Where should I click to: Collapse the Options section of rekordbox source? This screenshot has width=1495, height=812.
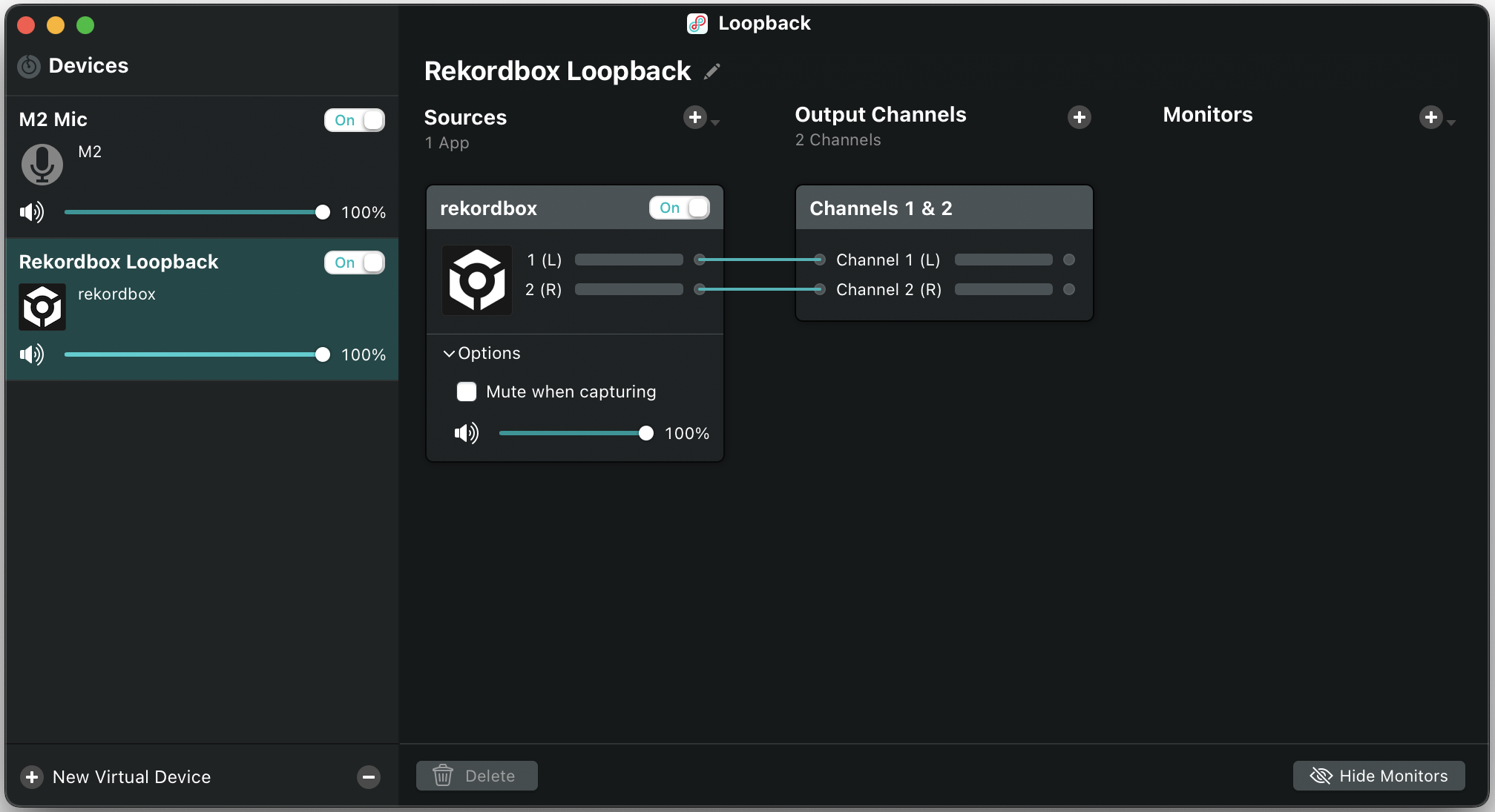pos(449,354)
